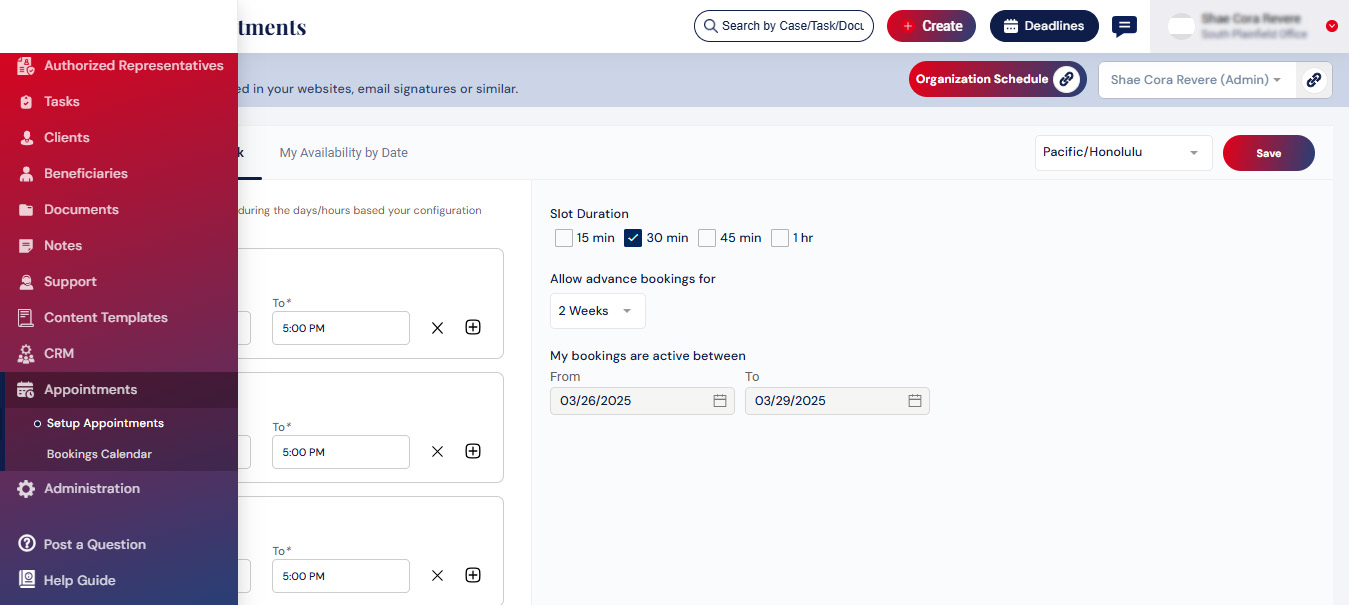Open Setup Appointments submenu item
Screen dimensions: 1349x605
(105, 423)
